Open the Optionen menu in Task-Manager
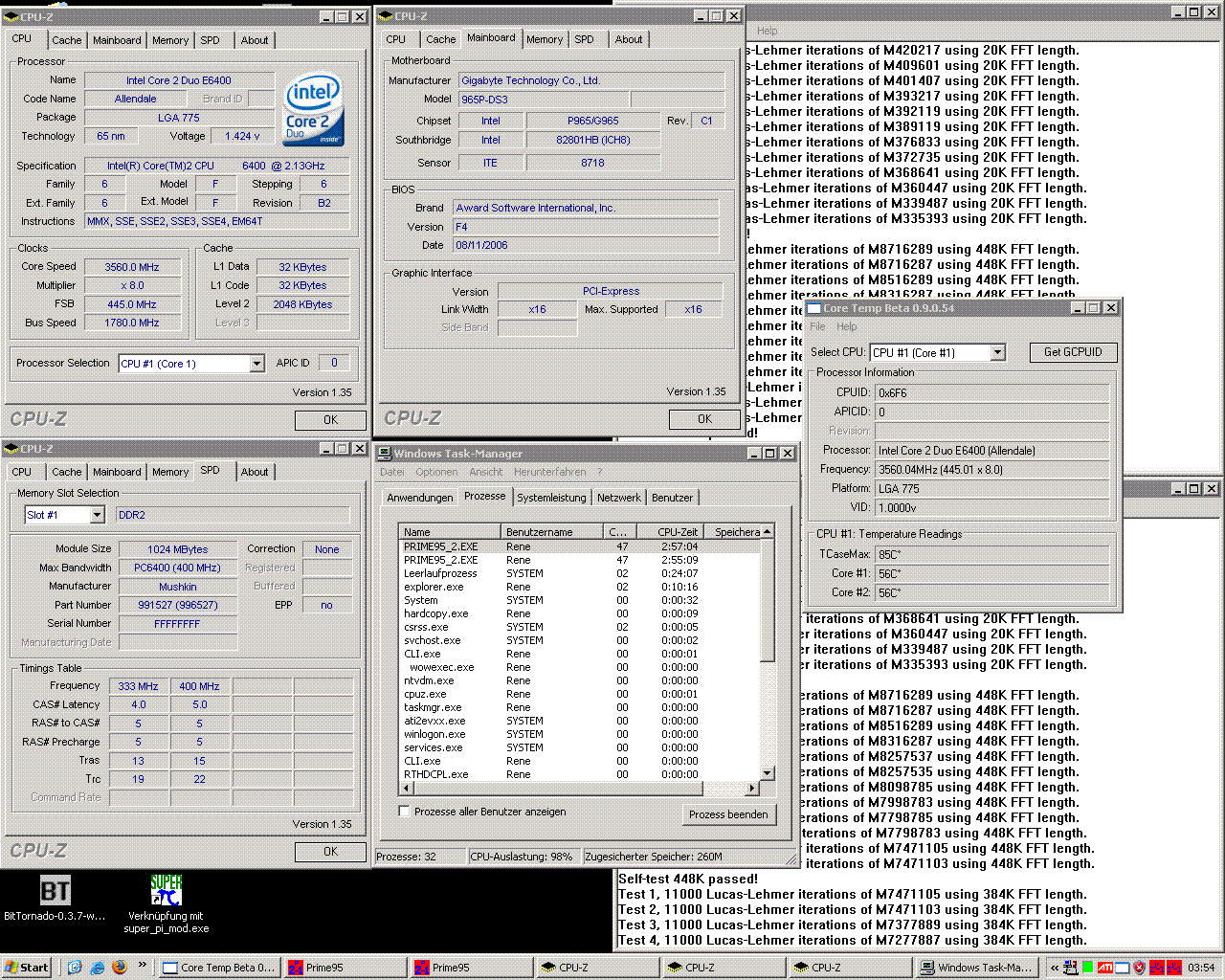Viewport: 1225px width, 980px height. pyautogui.click(x=436, y=472)
